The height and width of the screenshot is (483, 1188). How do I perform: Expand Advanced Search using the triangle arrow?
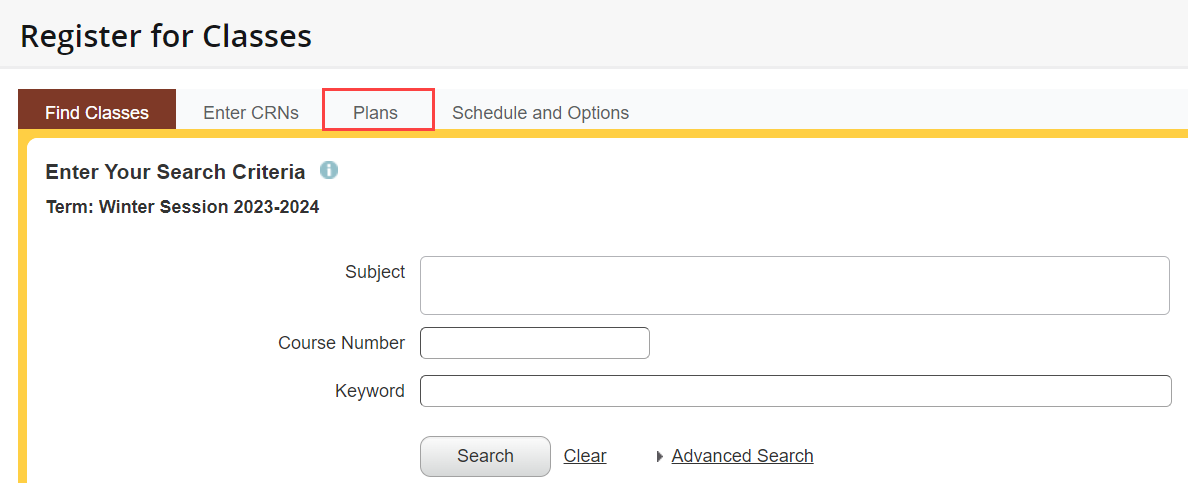659,457
